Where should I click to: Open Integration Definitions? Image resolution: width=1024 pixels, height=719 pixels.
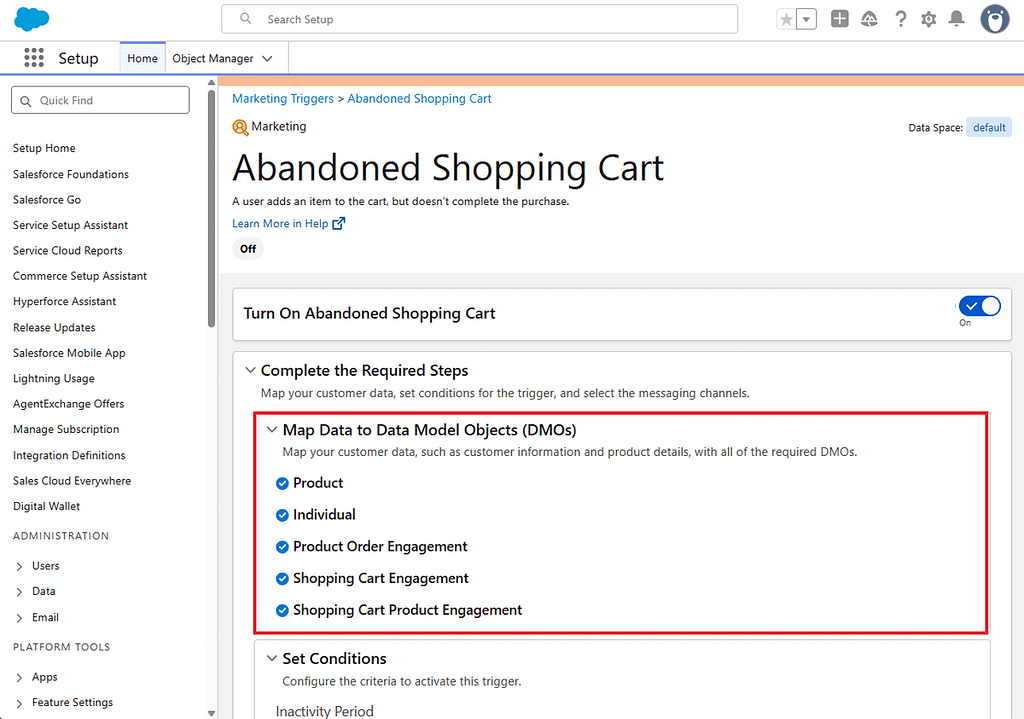[x=69, y=456]
